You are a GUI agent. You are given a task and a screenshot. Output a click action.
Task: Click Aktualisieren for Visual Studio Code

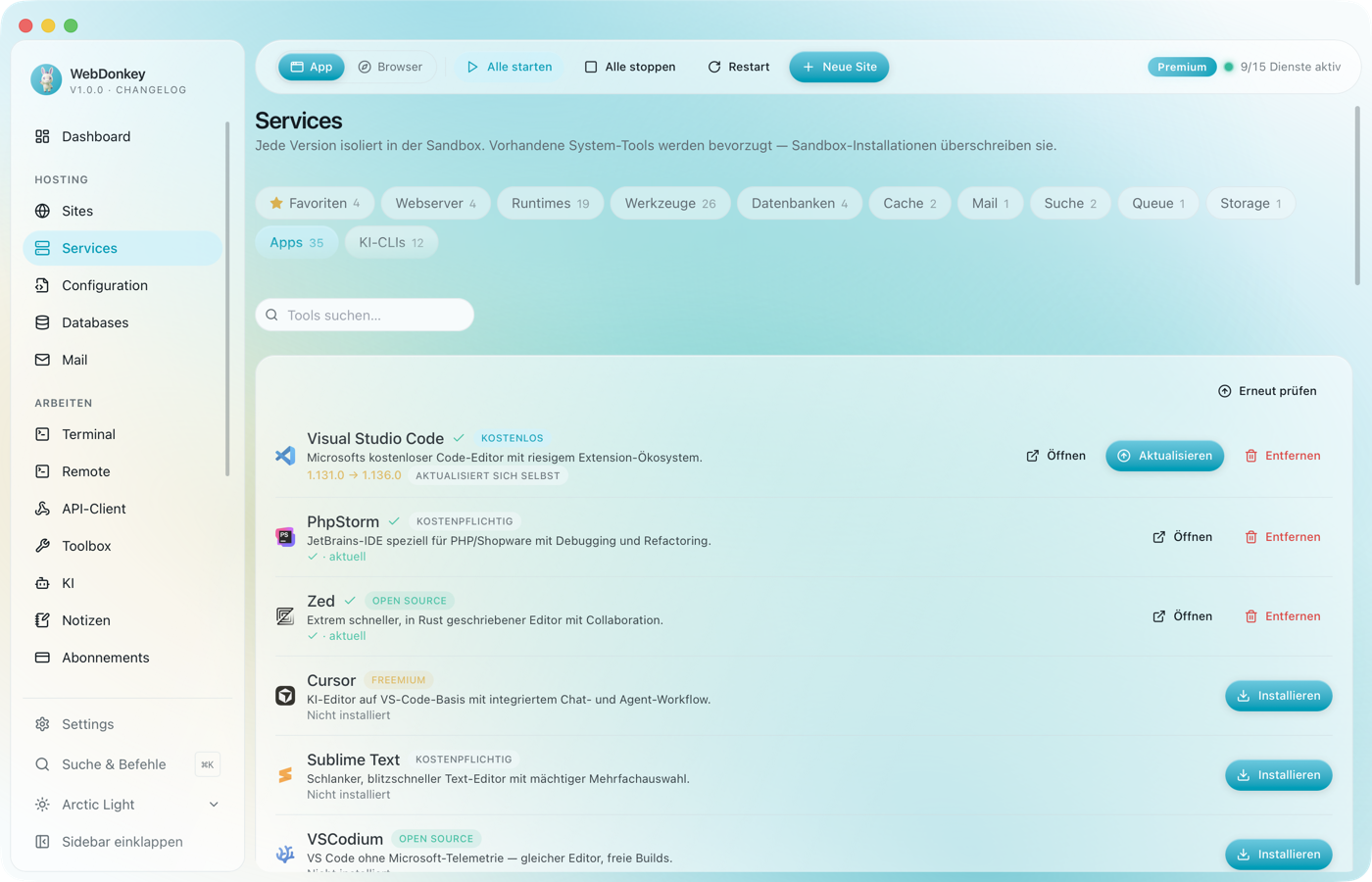[x=1164, y=456]
